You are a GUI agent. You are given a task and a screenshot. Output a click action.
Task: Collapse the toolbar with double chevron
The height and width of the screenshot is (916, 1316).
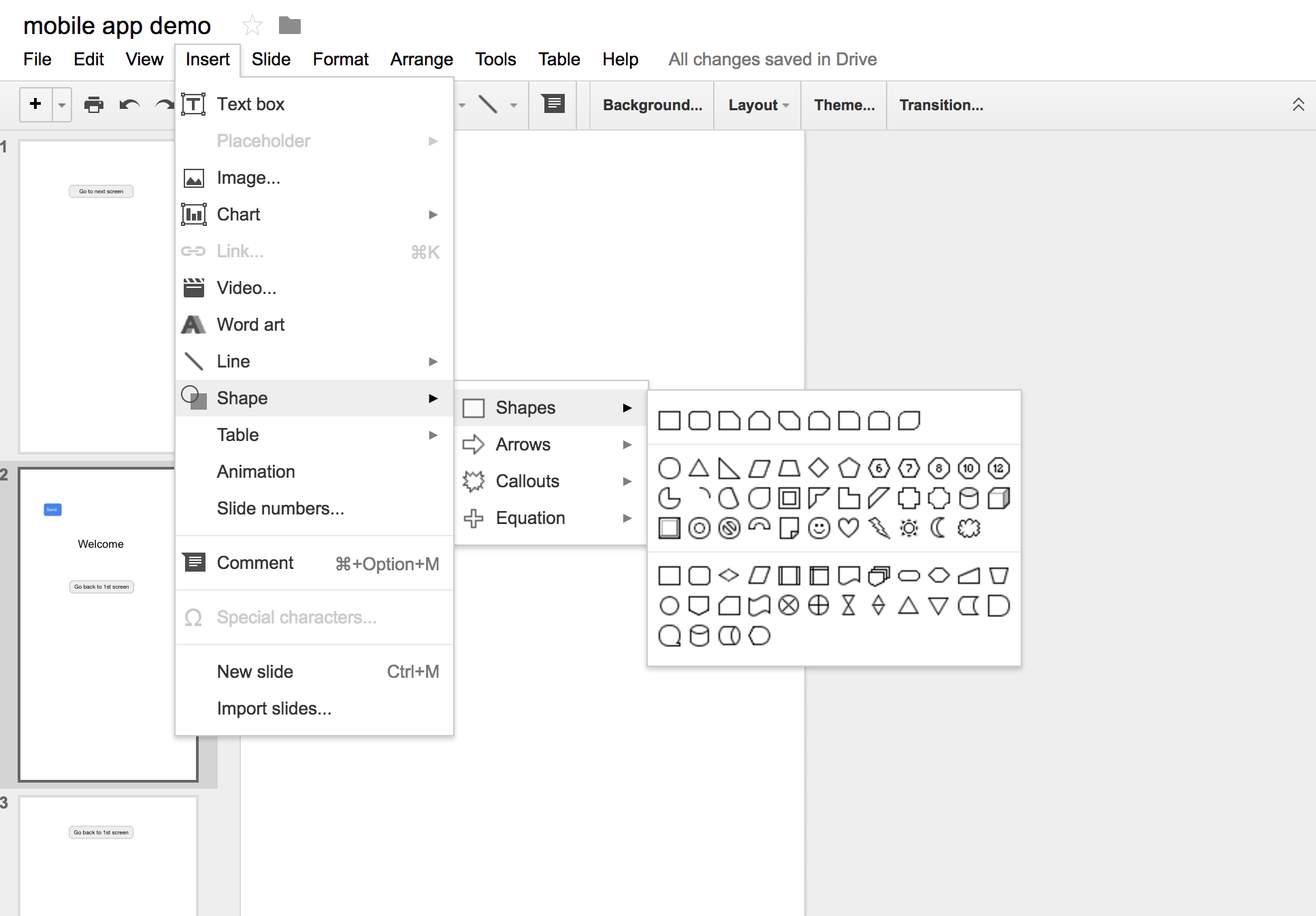(x=1298, y=105)
